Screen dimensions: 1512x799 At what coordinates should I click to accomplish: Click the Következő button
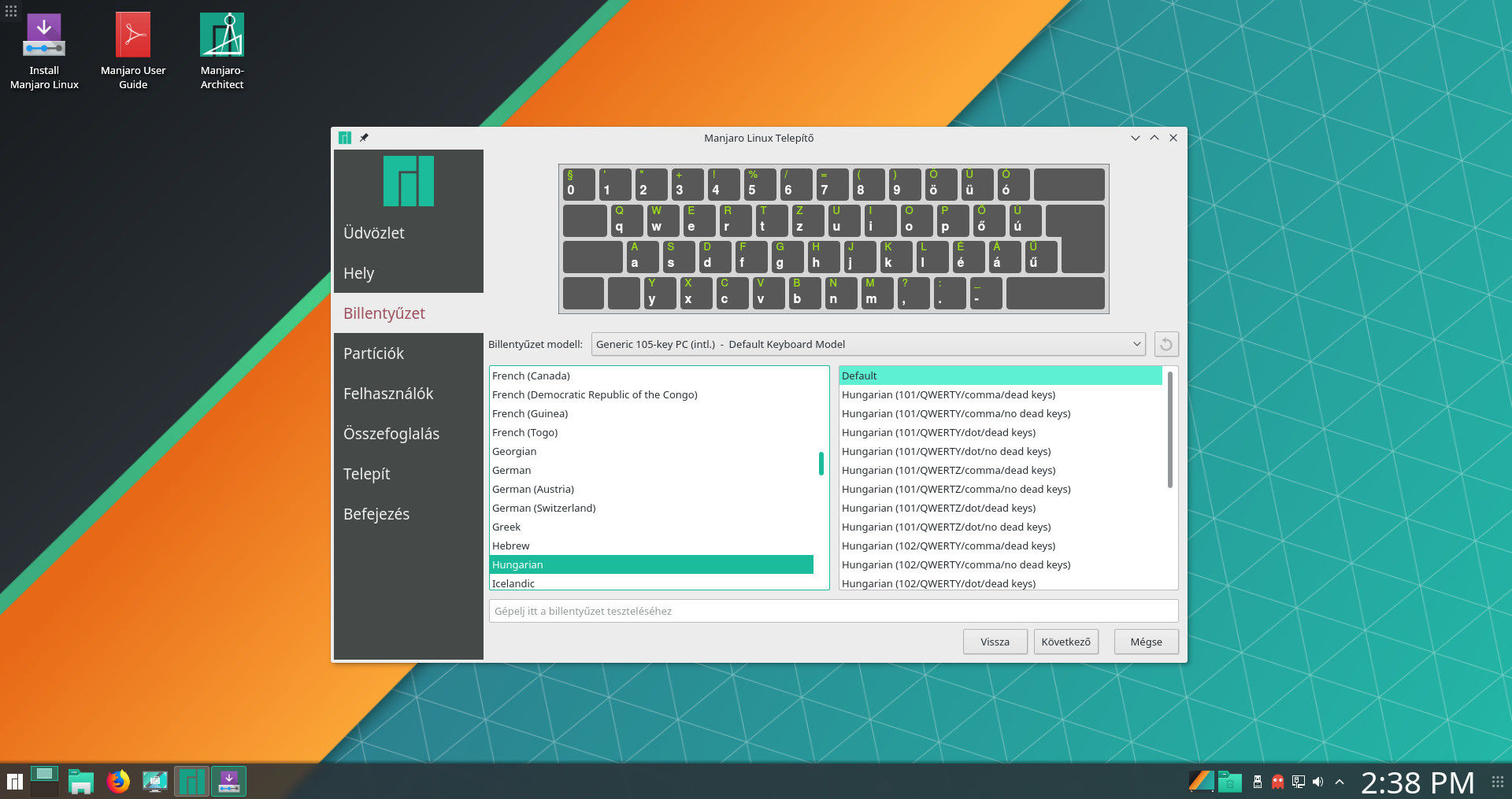point(1066,642)
